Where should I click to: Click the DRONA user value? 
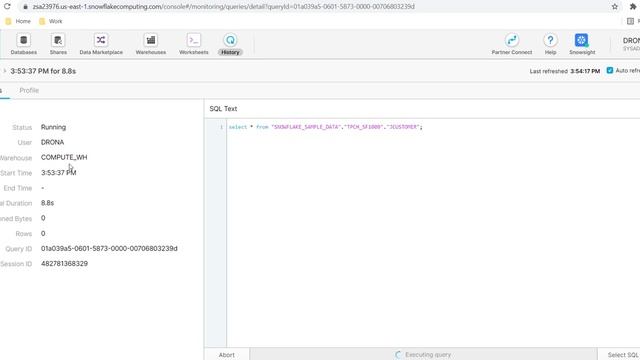click(52, 142)
